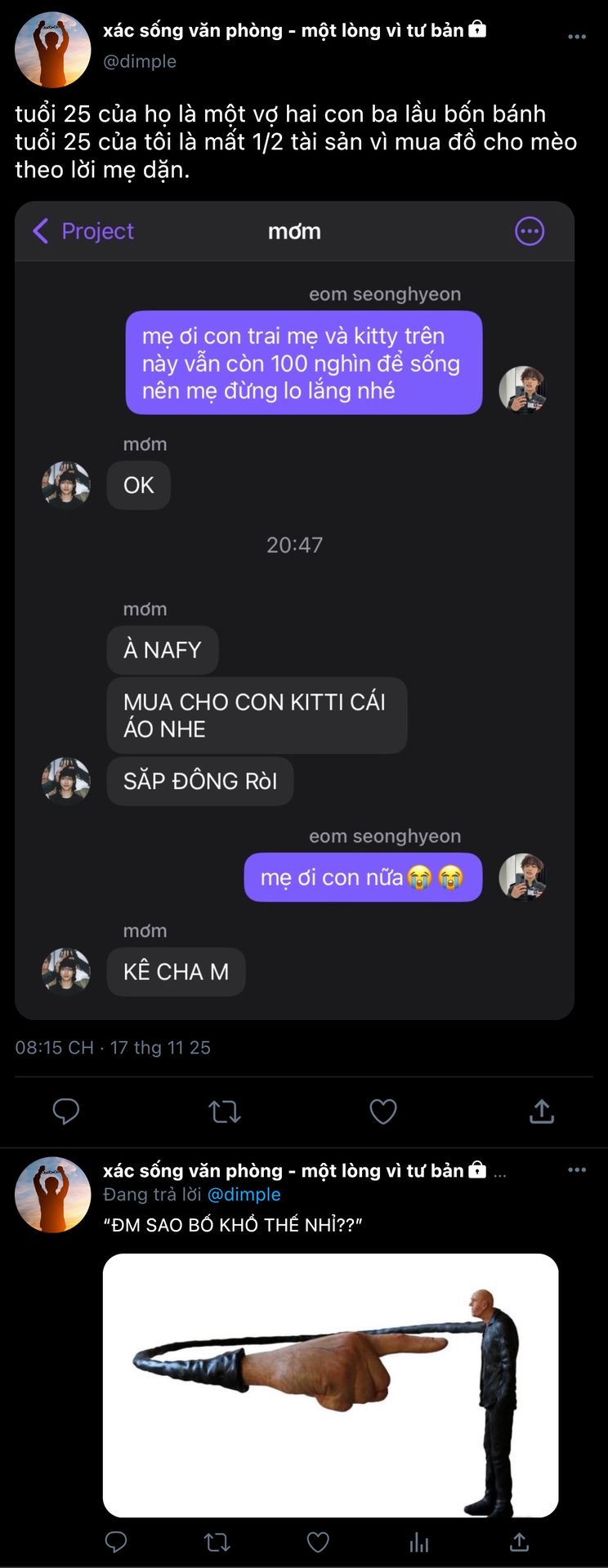Viewport: 608px width, 1568px height.
Task: Open the avatar on the reply tweet
Action: (x=53, y=1194)
